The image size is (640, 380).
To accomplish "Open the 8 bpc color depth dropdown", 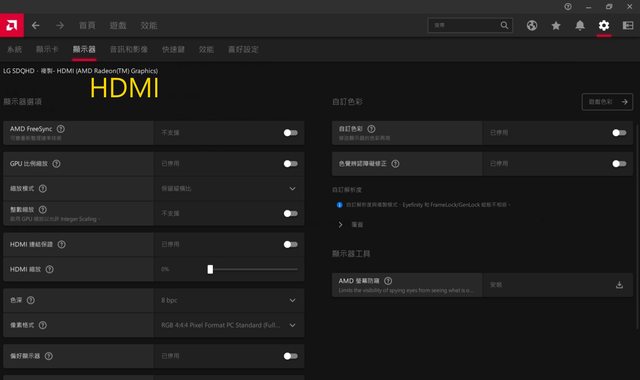I will coord(229,300).
